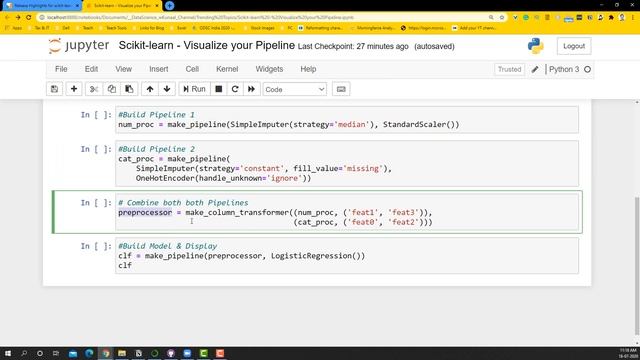Open a new browser tab with plus button
Viewport: 640px width, 360px height.
click(170, 6)
